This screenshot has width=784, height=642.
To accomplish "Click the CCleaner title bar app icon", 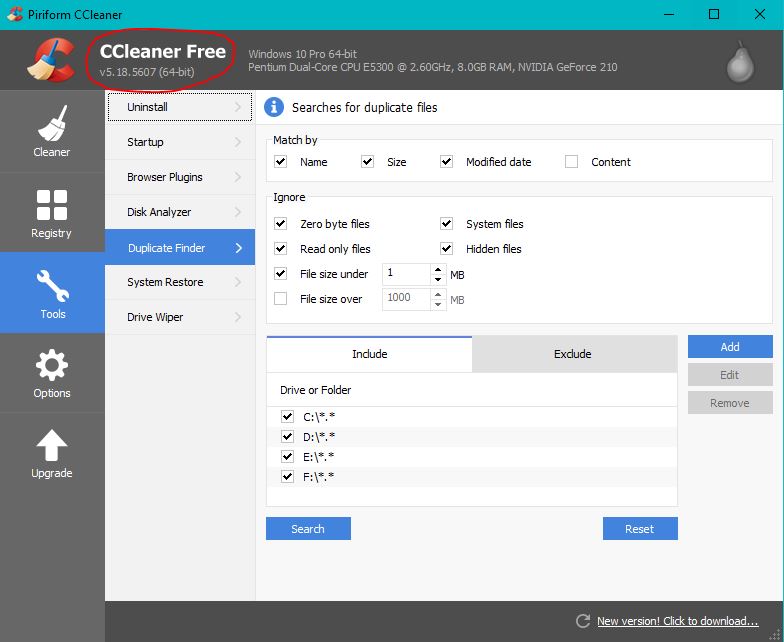I will (14, 14).
